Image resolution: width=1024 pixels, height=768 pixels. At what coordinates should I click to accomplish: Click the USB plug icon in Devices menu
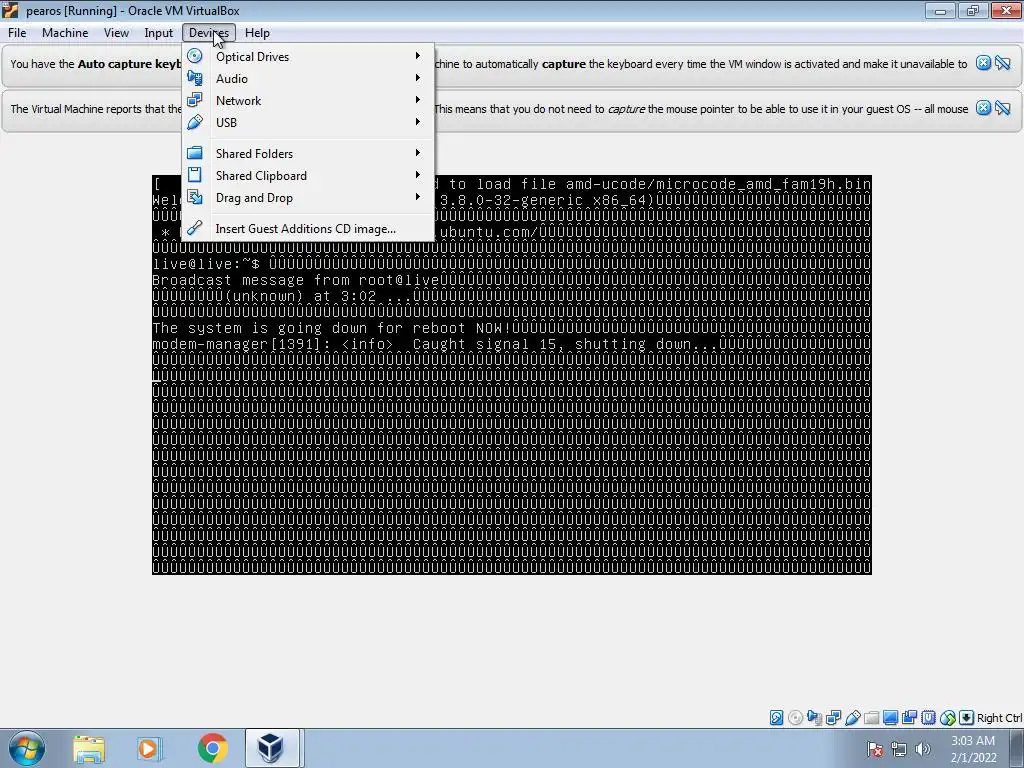point(195,122)
